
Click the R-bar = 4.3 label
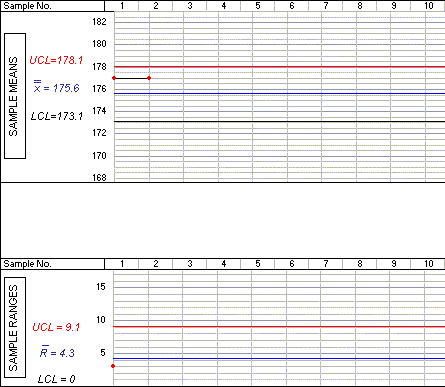[57, 352]
